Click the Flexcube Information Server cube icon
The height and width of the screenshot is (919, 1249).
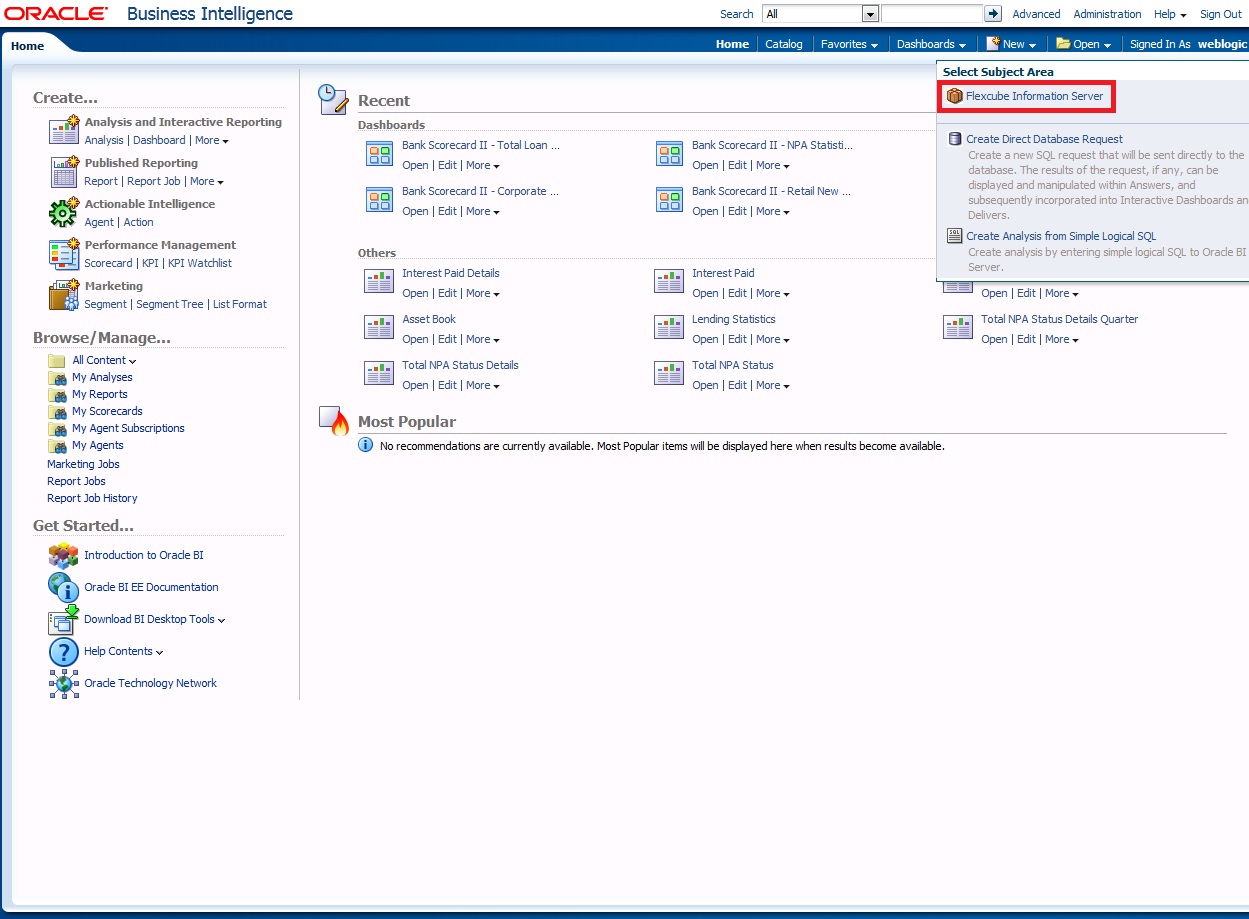point(955,97)
